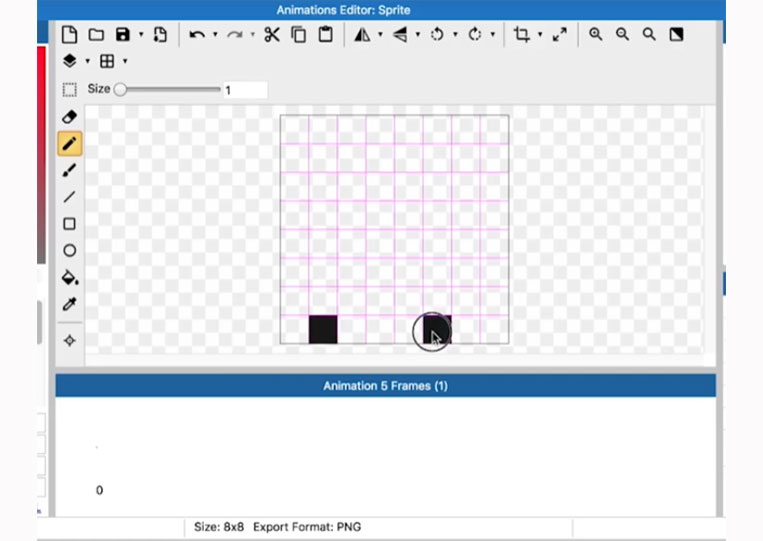Open rotate clockwise dropdown arrow
Image resolution: width=763 pixels, height=541 pixels.
pos(493,35)
